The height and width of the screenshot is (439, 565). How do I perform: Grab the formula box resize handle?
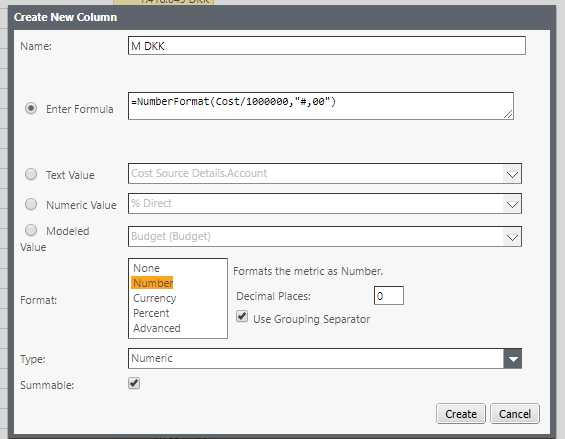click(508, 114)
